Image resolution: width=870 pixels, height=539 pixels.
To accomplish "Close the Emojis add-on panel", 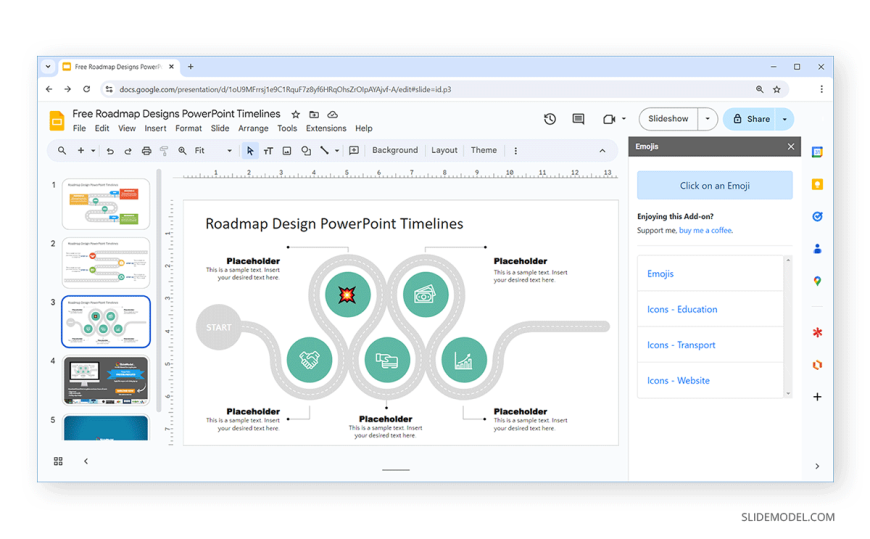I will tap(791, 147).
